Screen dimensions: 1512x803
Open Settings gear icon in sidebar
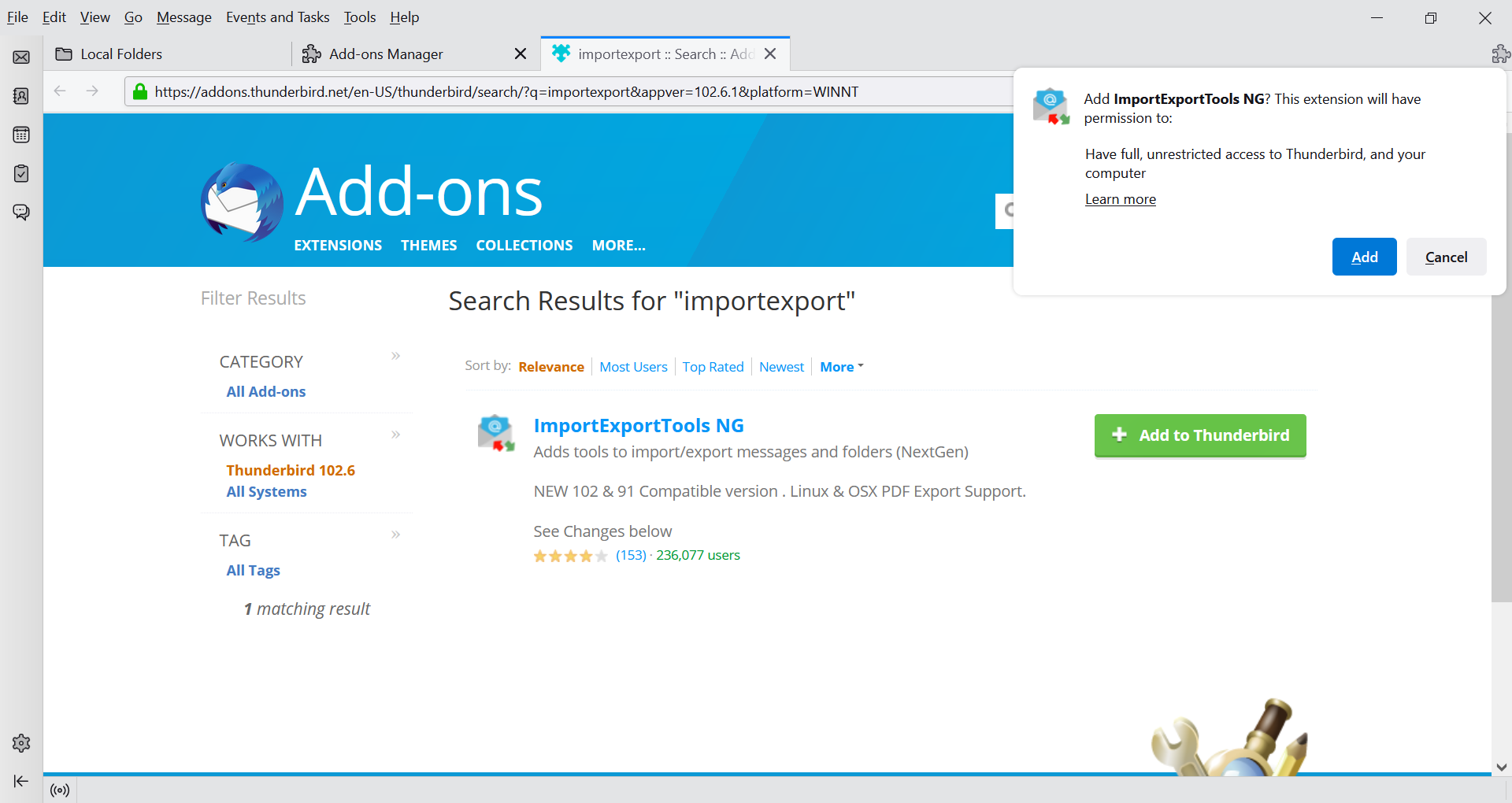pyautogui.click(x=21, y=743)
